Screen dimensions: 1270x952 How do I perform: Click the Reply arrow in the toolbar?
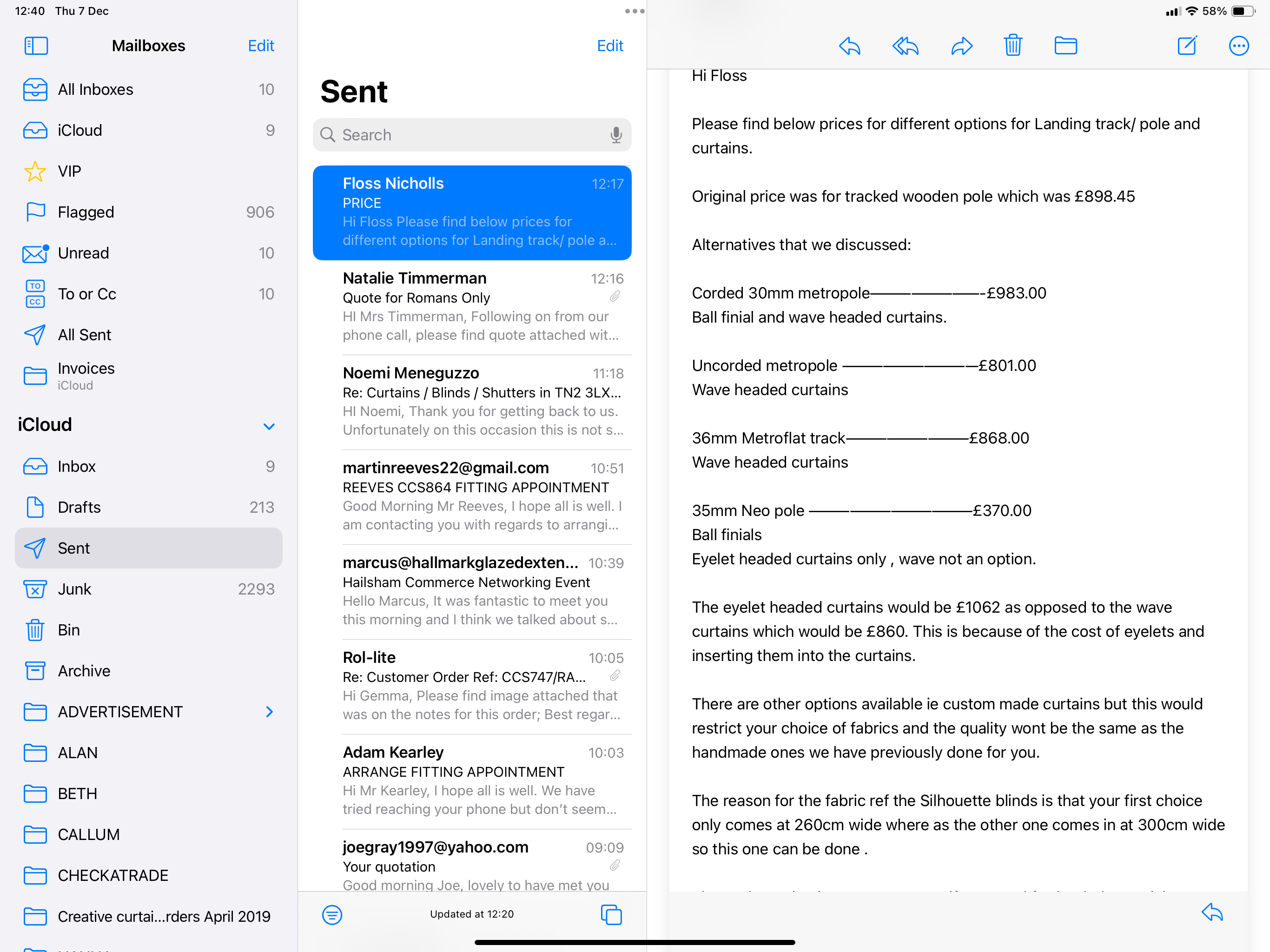(x=849, y=46)
